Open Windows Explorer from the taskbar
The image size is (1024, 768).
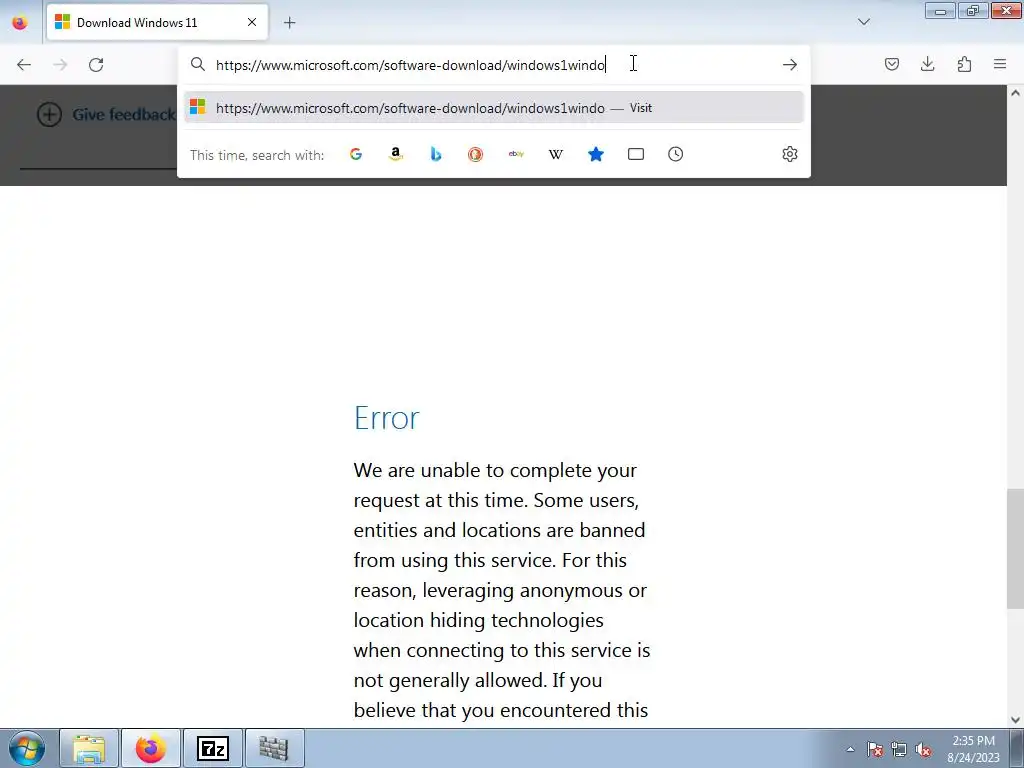click(89, 748)
